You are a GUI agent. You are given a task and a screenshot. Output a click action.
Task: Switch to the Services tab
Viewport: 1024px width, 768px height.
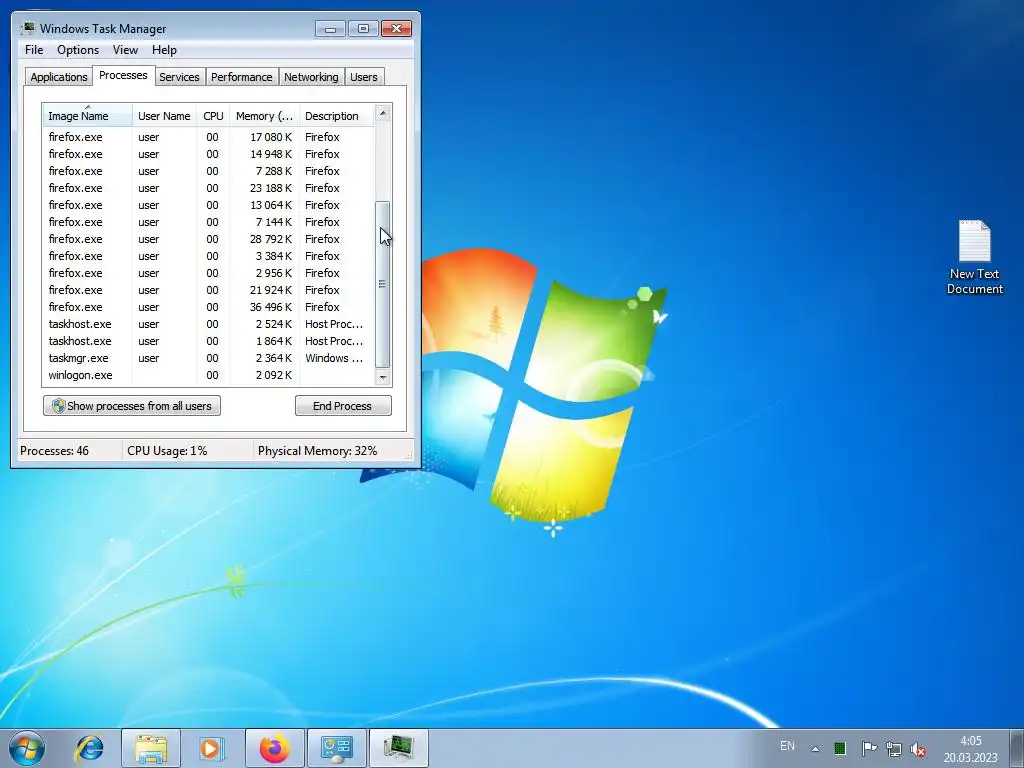(x=179, y=76)
